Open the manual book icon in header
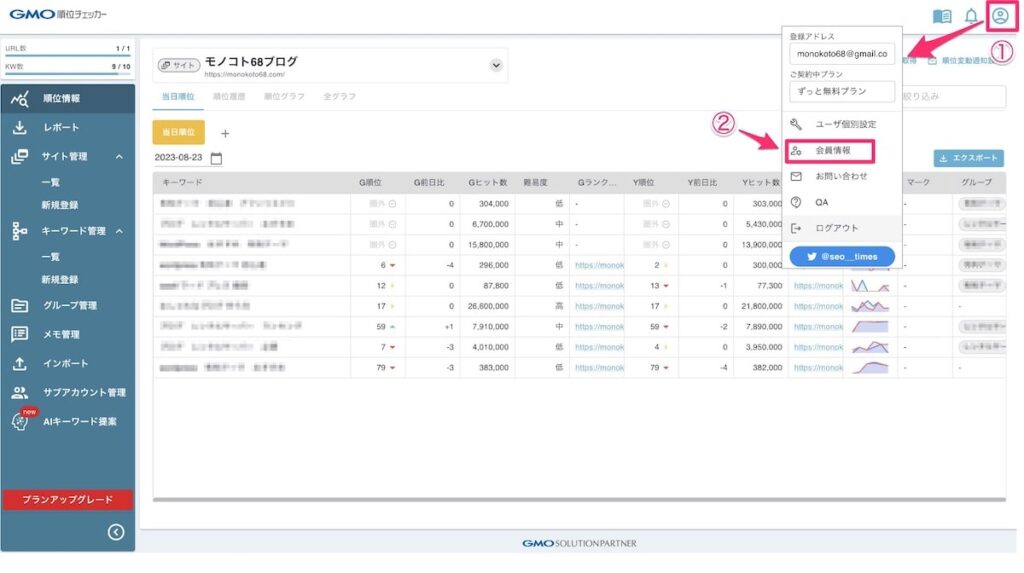1024x573 pixels. point(942,16)
